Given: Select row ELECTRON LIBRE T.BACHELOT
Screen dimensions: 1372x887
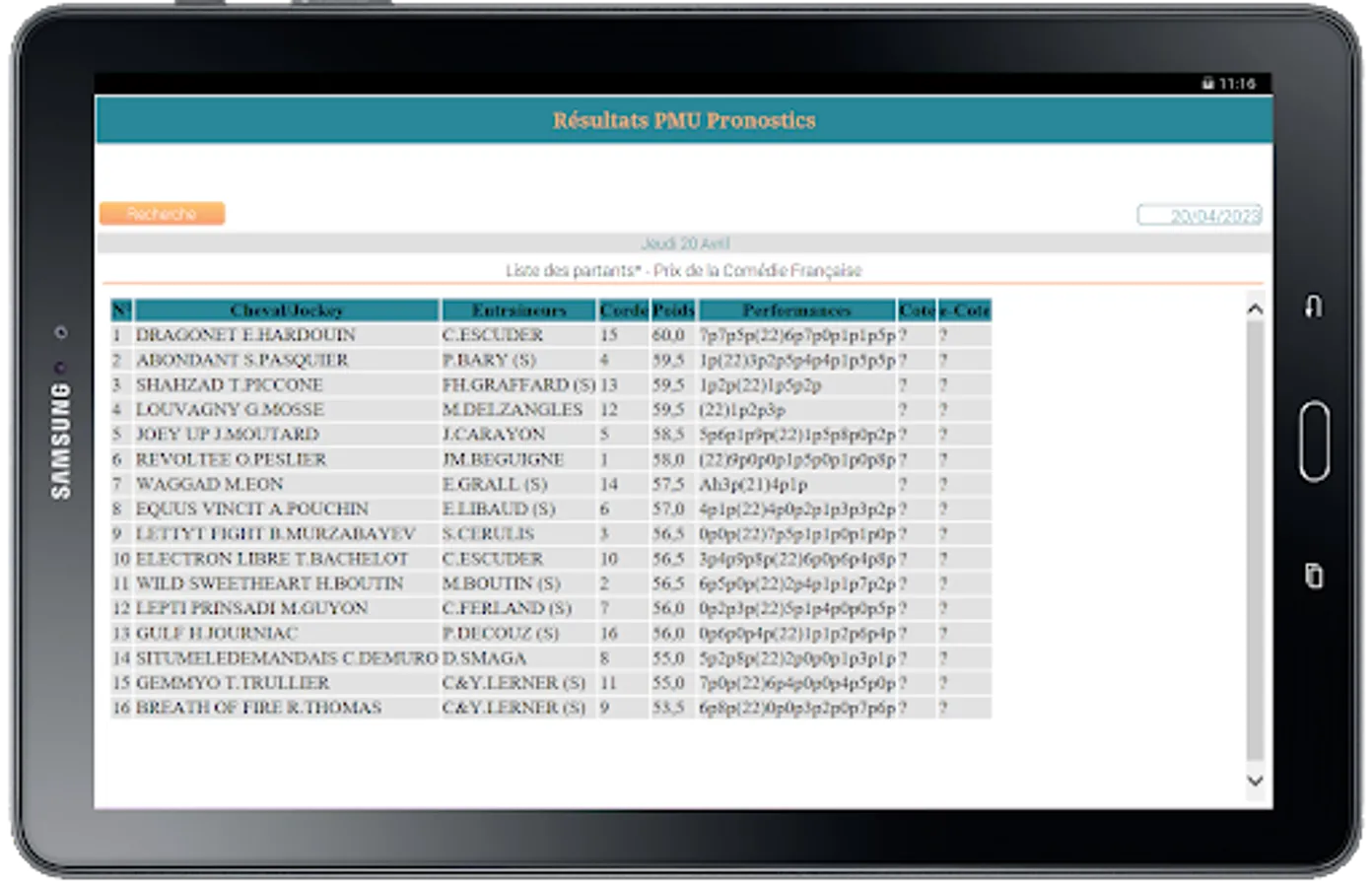Looking at the screenshot, I should (x=551, y=559).
